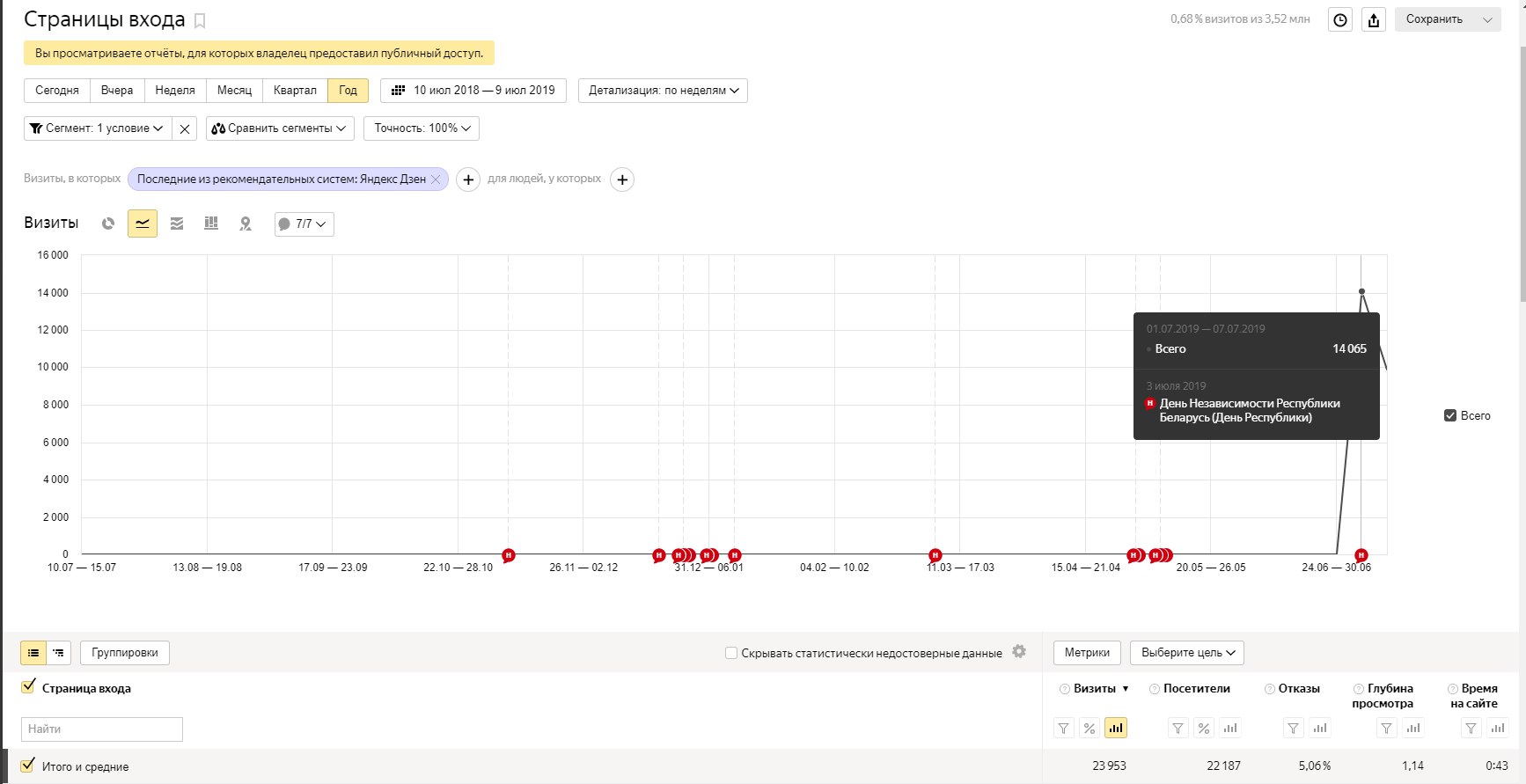This screenshot has width=1526, height=784.
Task: Expand Сегмент: 1 условие dropdown
Action: (97, 128)
